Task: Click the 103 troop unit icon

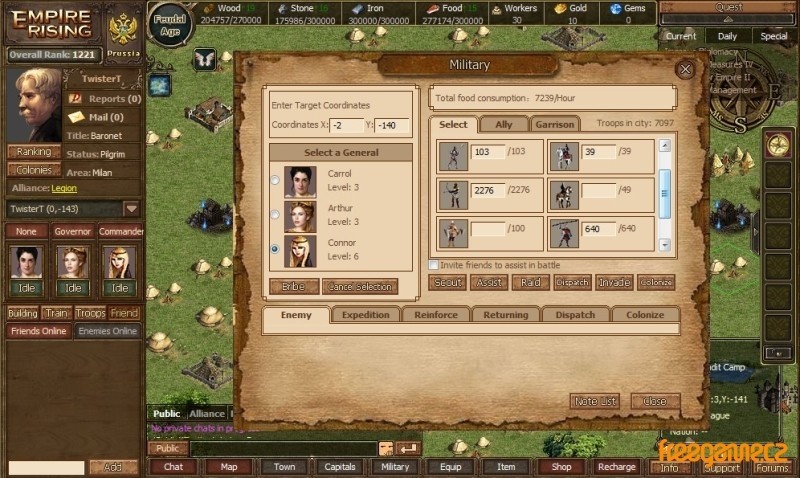Action: 454,157
